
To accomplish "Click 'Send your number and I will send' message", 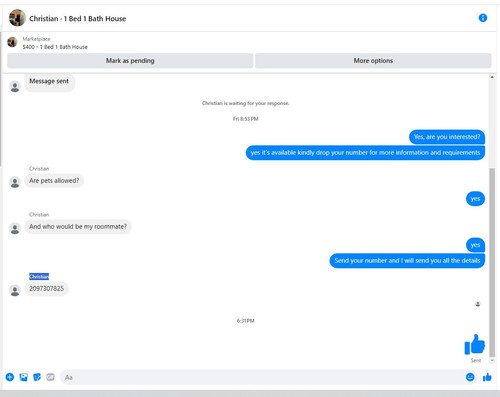I will pyautogui.click(x=407, y=261).
